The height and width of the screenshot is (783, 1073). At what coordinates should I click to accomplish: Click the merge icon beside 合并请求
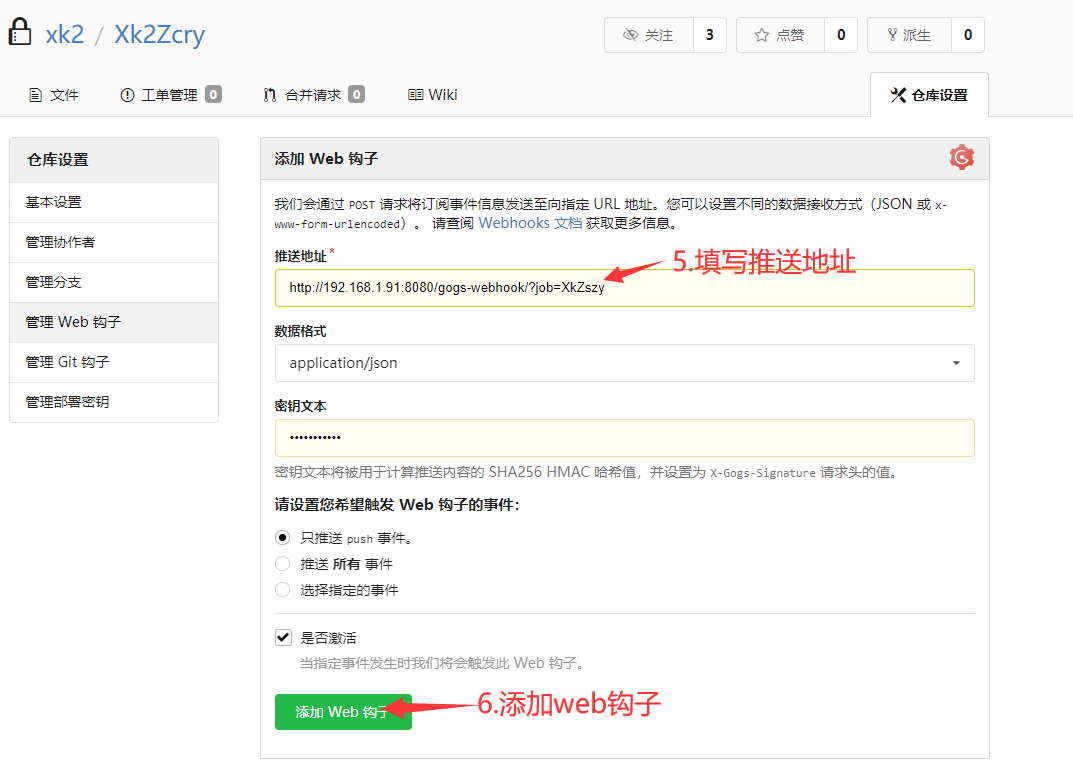coord(268,94)
